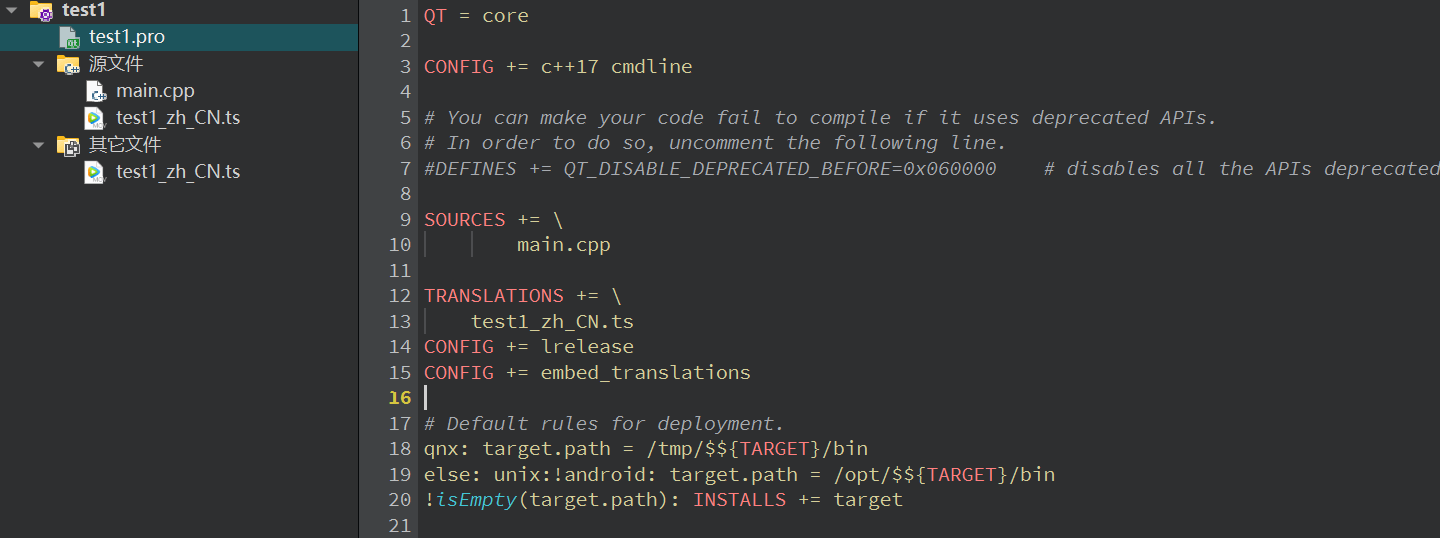Place cursor on the TRANSLATIONS keyword
1440x538 pixels.
point(494,296)
